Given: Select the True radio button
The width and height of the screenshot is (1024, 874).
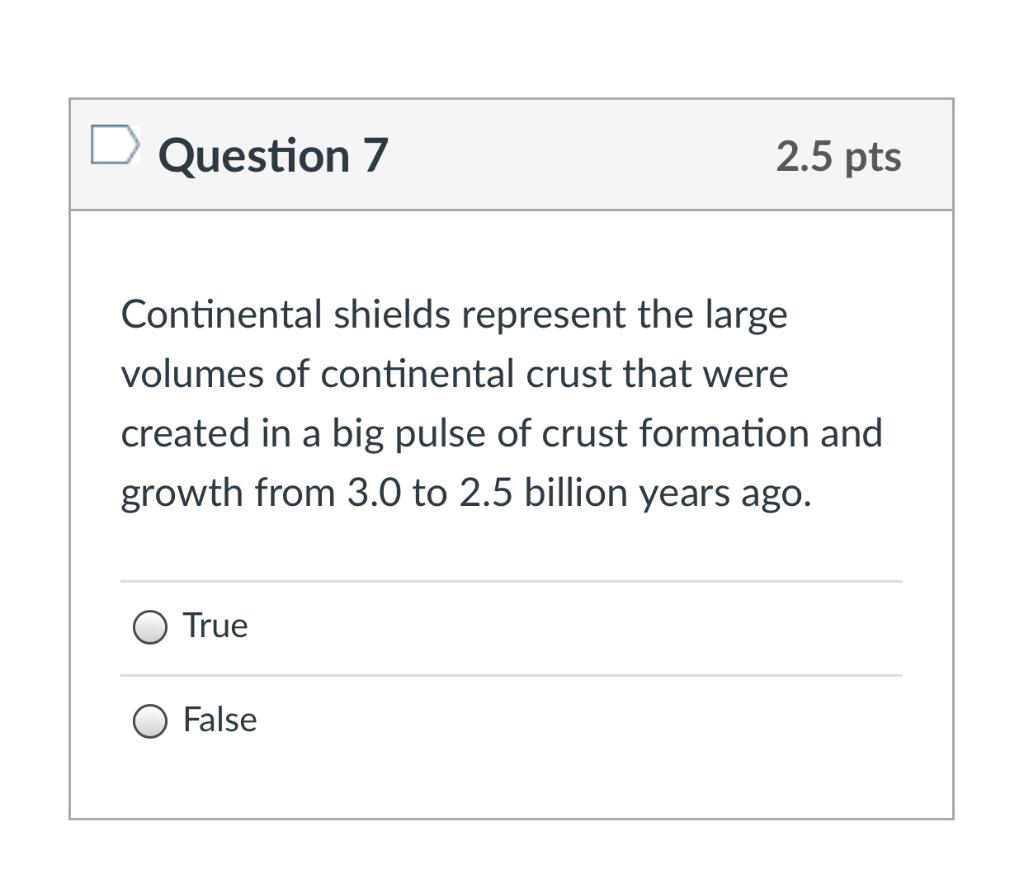Looking at the screenshot, I should (x=149, y=625).
